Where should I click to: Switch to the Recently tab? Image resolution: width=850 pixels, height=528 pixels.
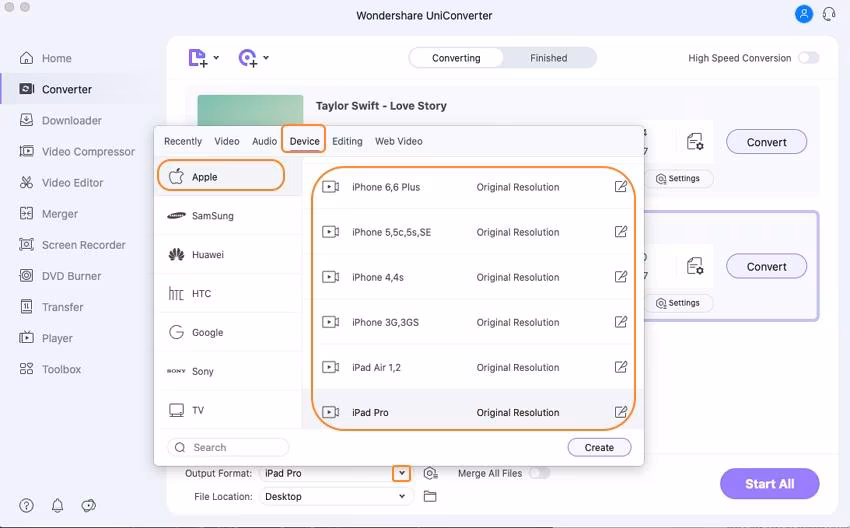pos(183,141)
